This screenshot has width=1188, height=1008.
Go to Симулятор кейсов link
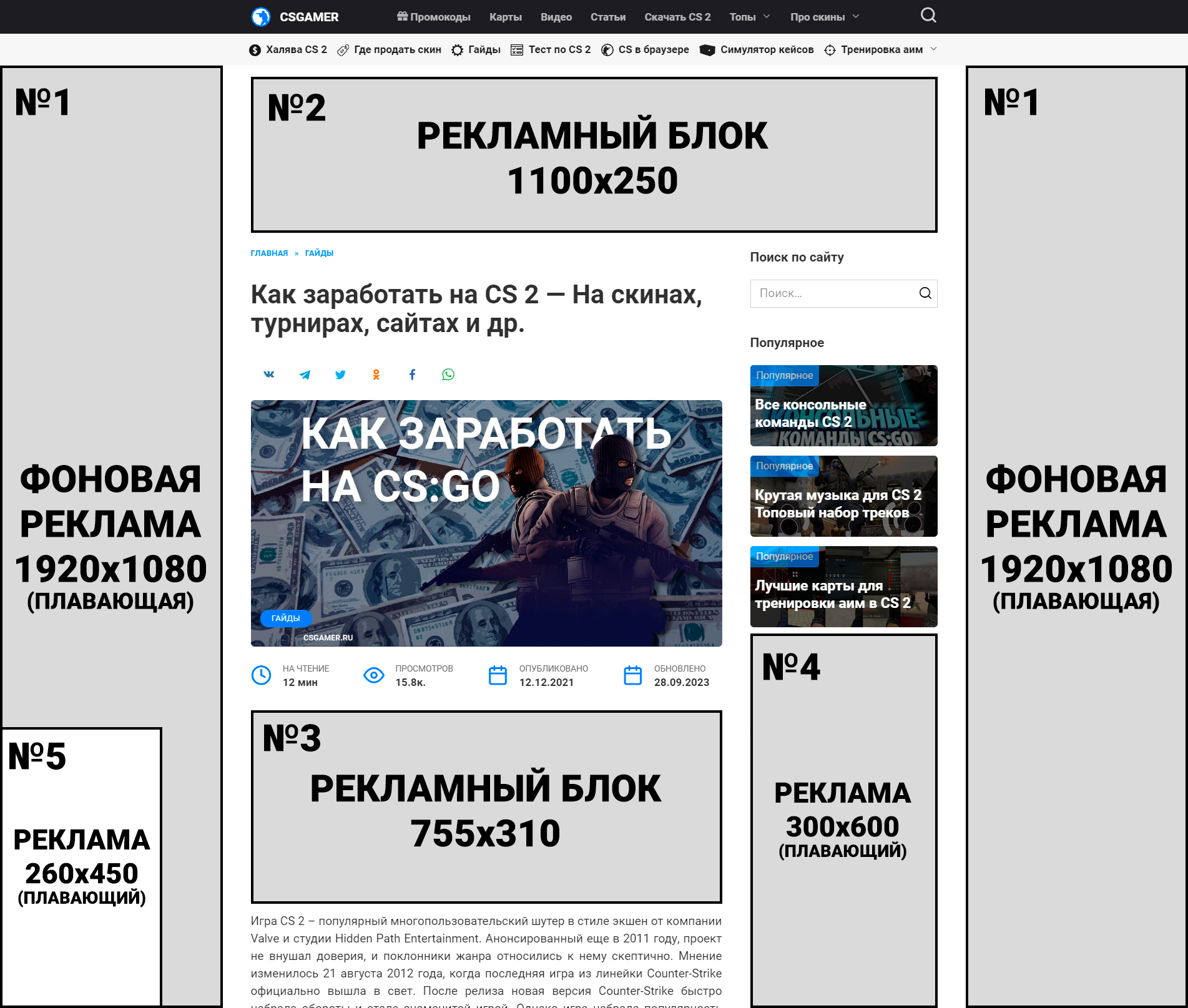coord(757,50)
